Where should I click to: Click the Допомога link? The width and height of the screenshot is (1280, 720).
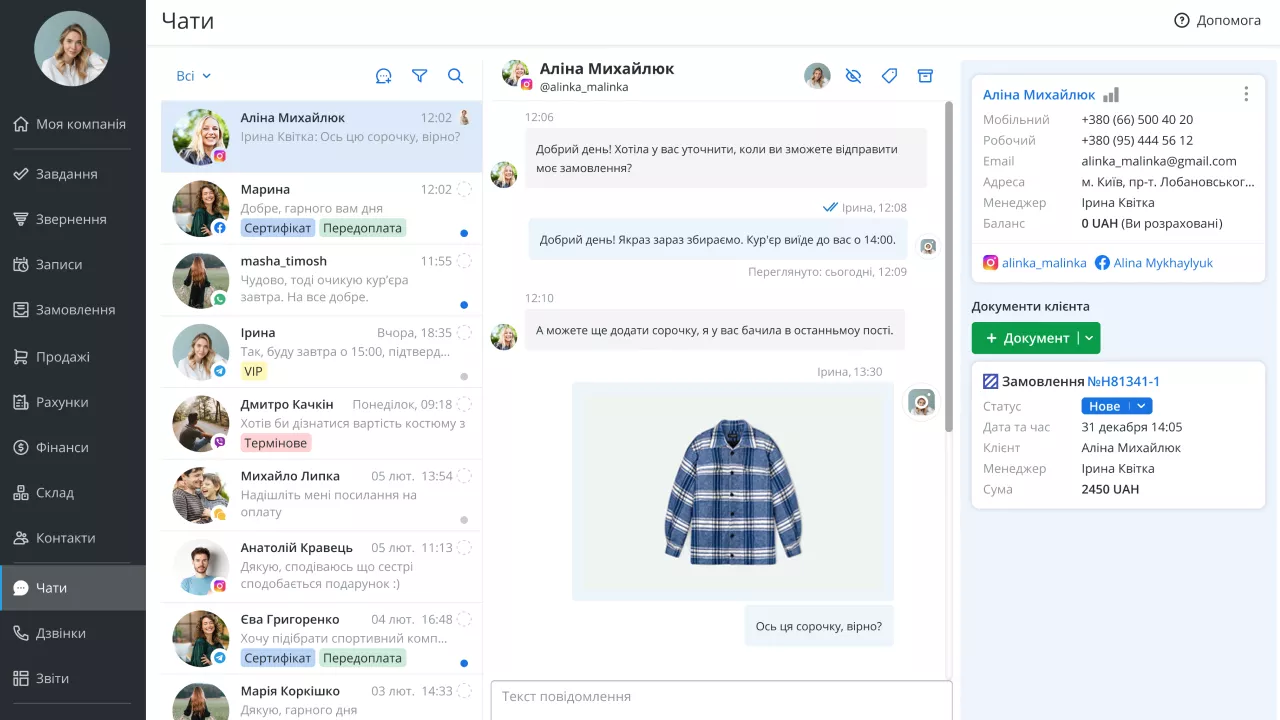(x=1228, y=20)
